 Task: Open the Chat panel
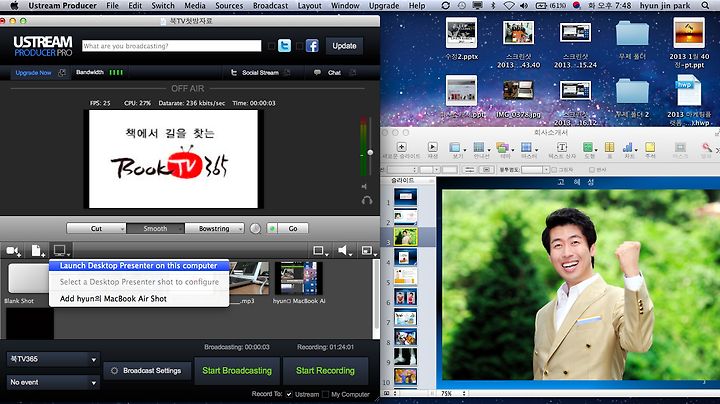(x=334, y=73)
